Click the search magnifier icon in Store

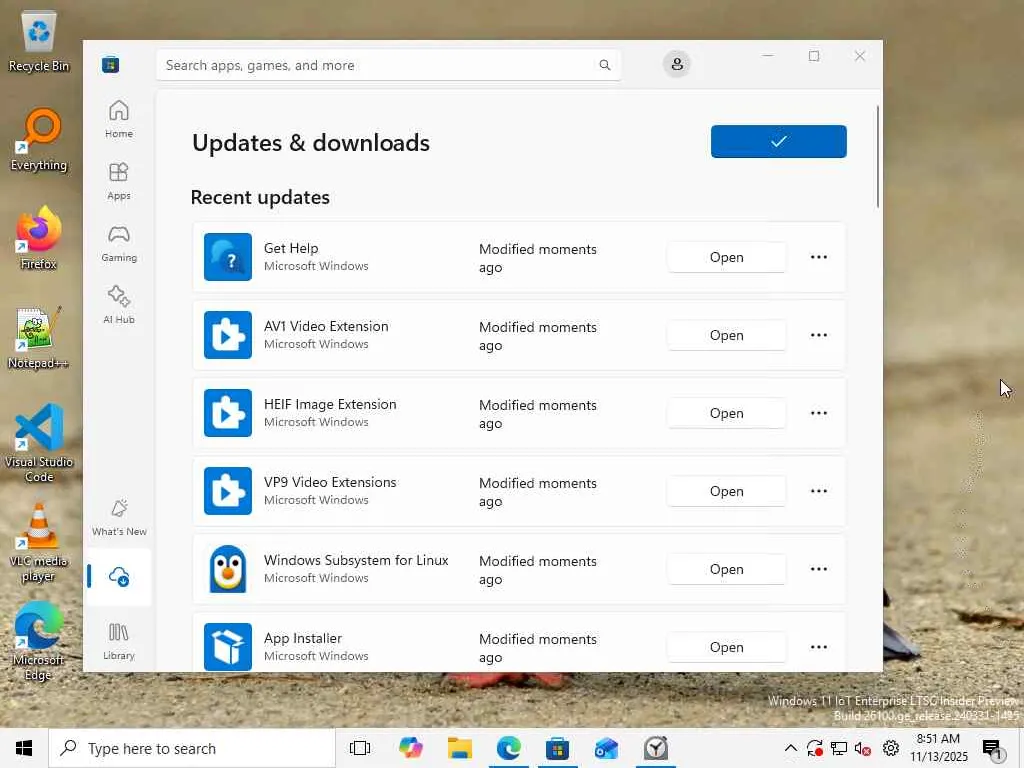605,65
